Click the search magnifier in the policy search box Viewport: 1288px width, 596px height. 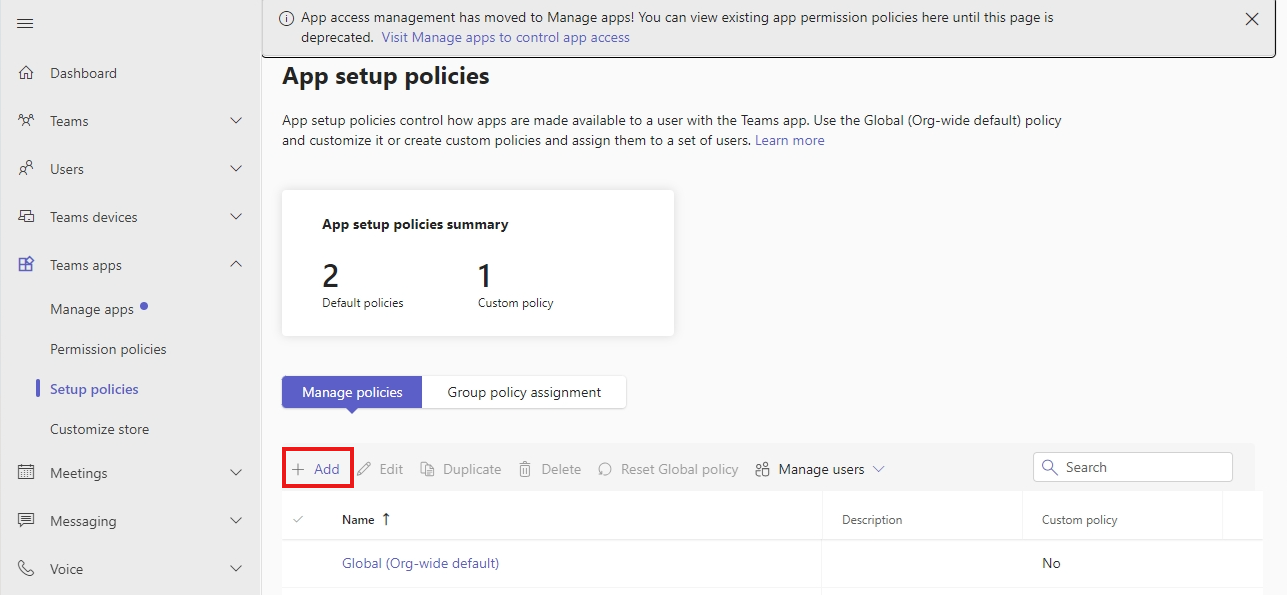pos(1049,467)
